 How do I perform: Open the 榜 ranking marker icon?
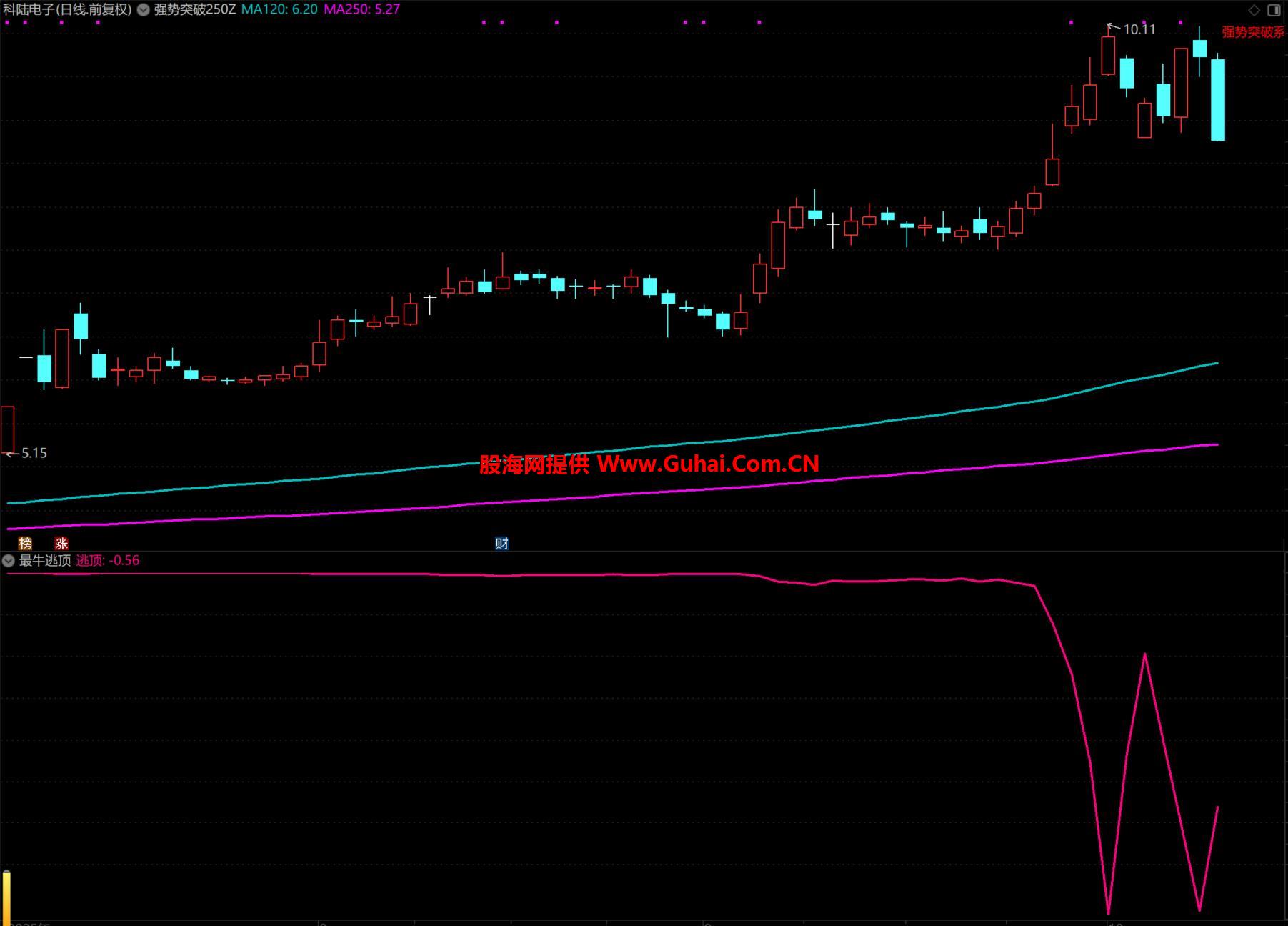(x=25, y=544)
